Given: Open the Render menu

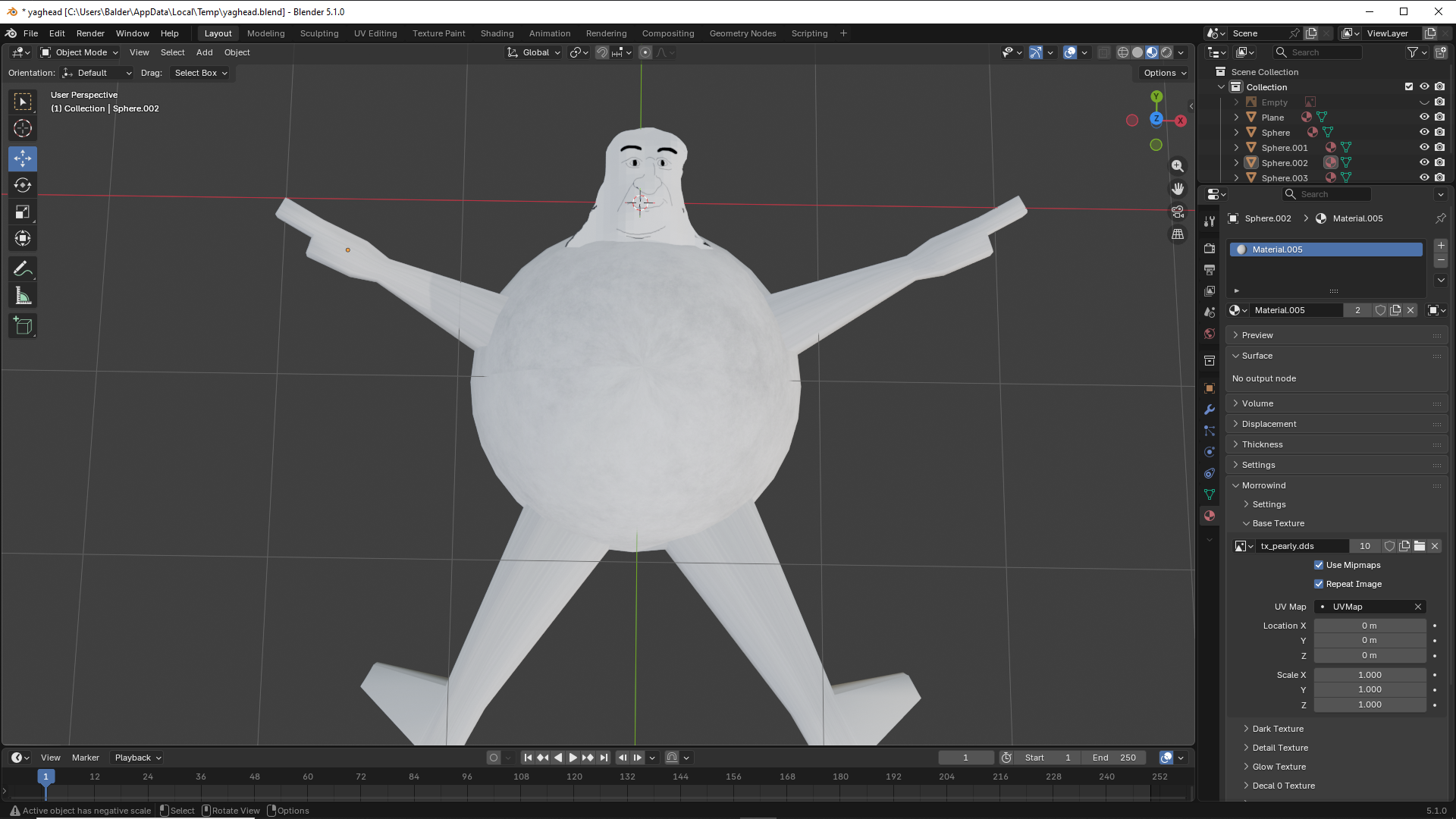Looking at the screenshot, I should tap(90, 33).
